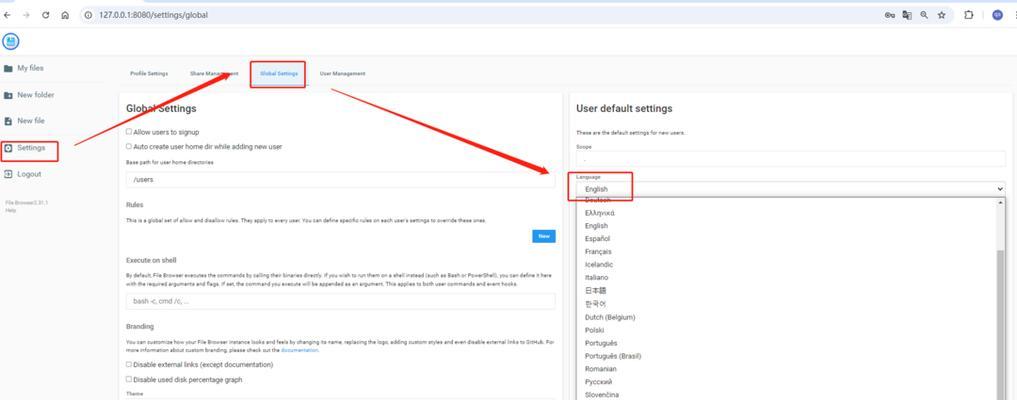The width and height of the screenshot is (1017, 400).
Task: Switch to Share Management tab
Action: click(x=214, y=74)
